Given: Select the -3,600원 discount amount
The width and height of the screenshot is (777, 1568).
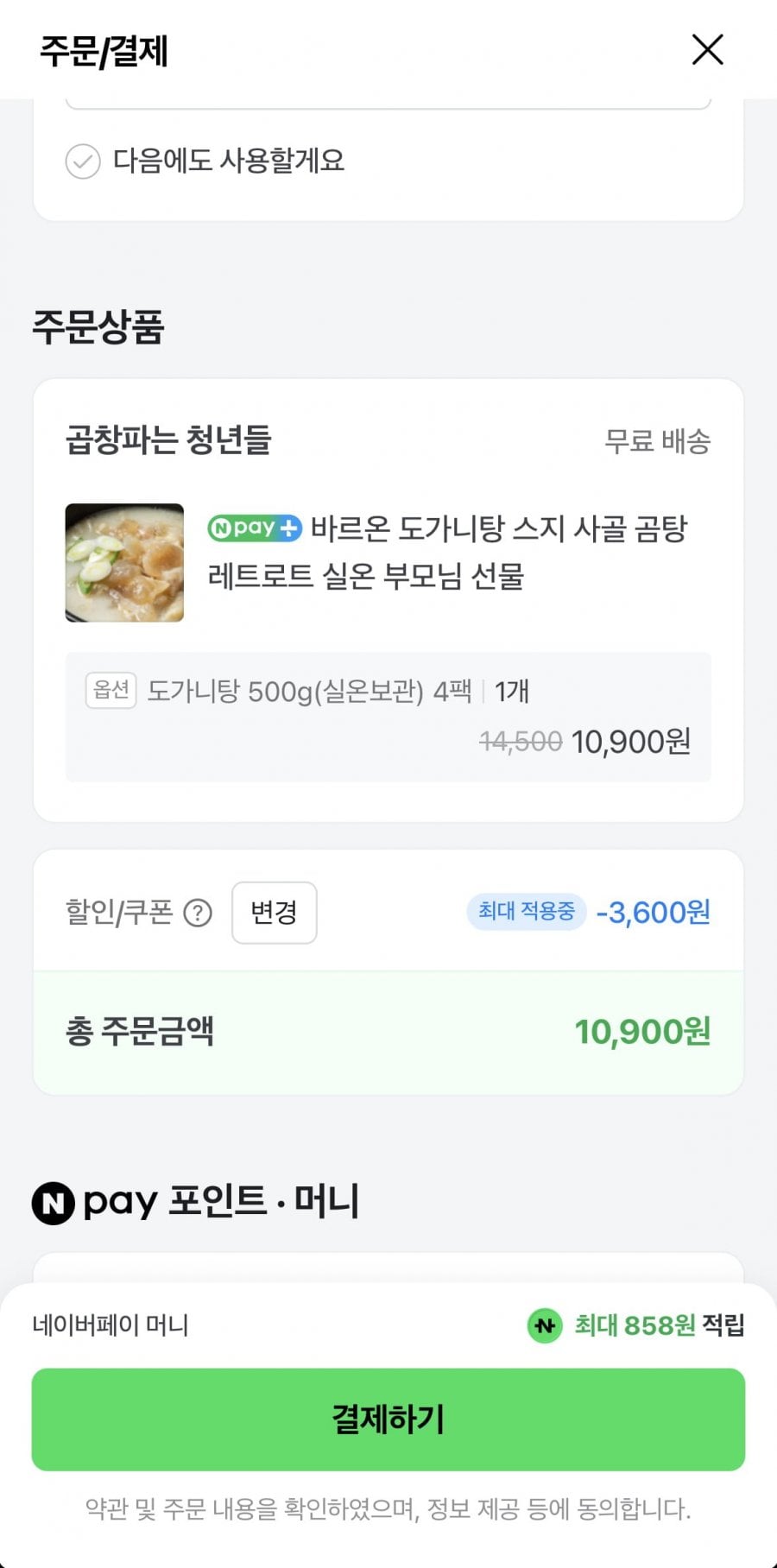Looking at the screenshot, I should coord(654,913).
